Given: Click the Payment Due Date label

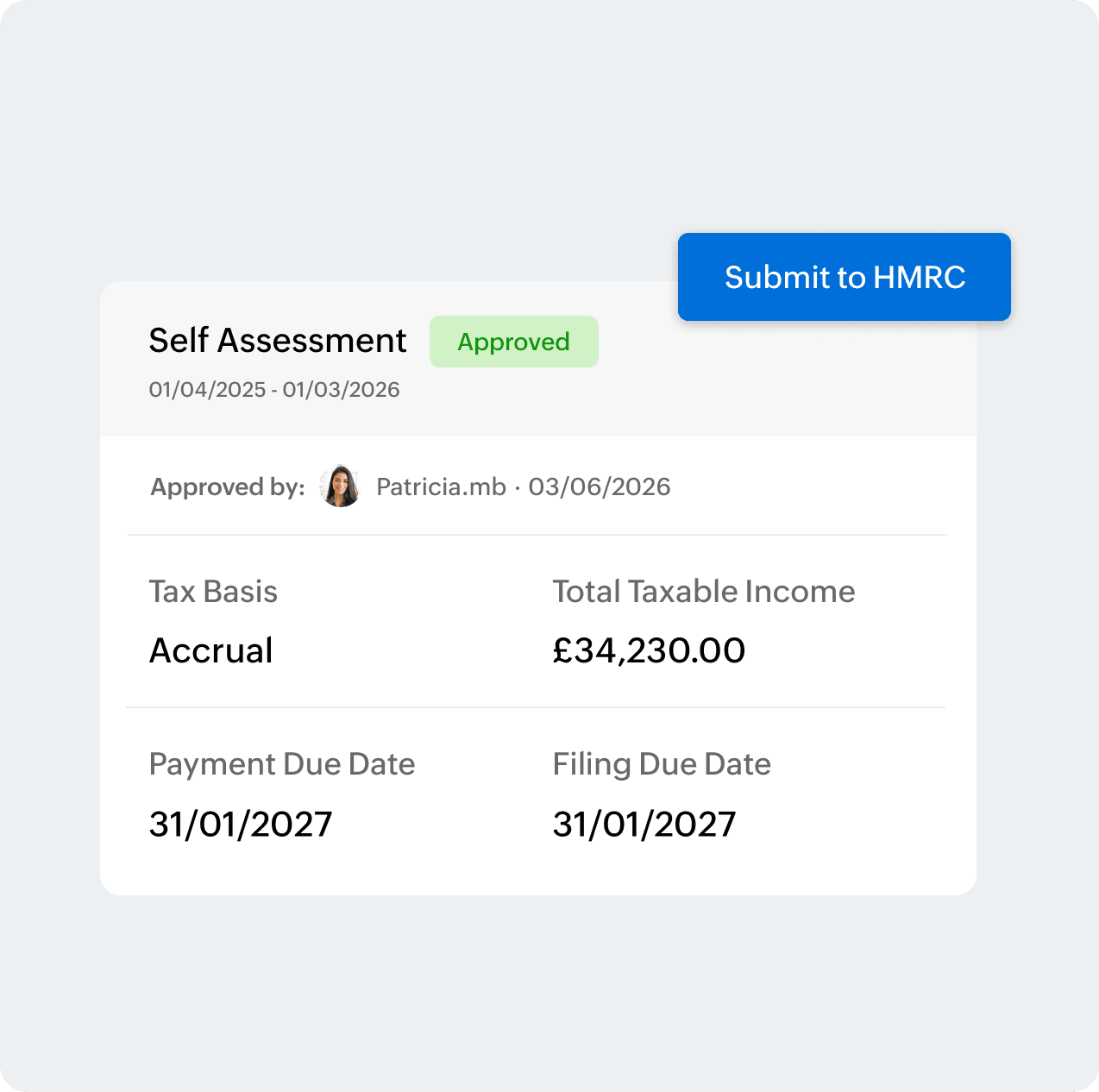Looking at the screenshot, I should tap(282, 764).
